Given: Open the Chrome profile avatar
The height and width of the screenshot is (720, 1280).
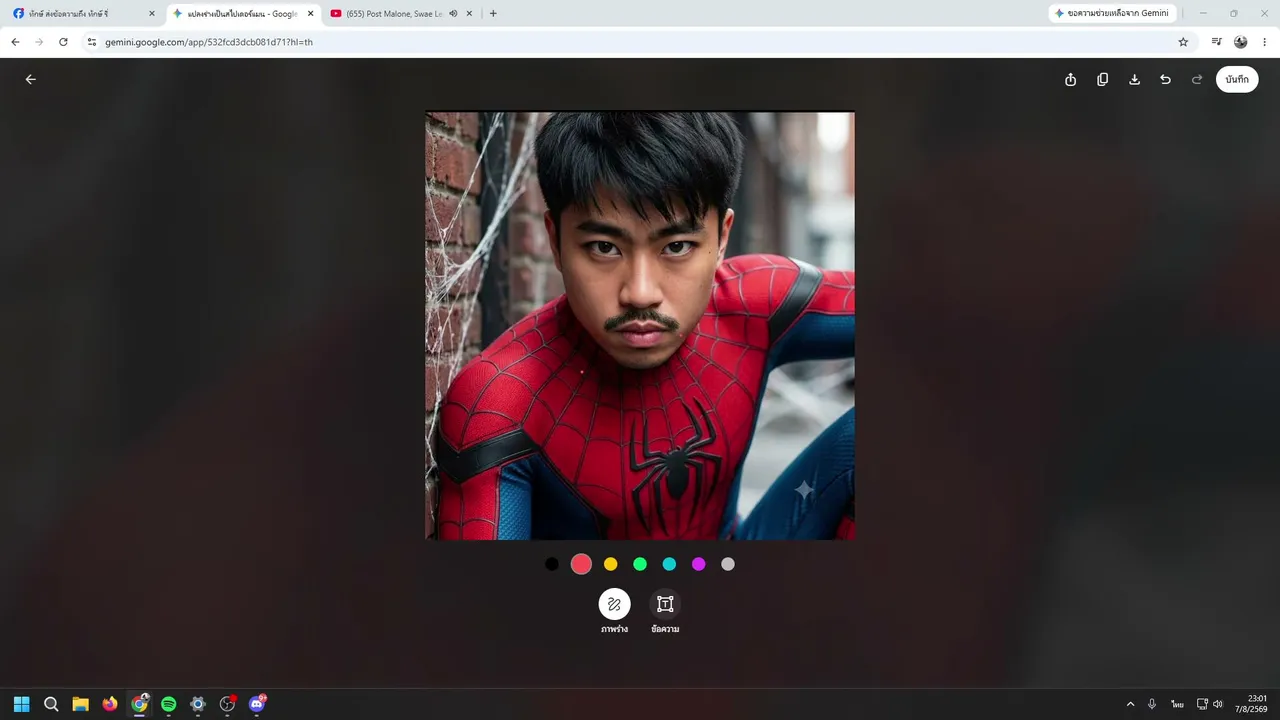Looking at the screenshot, I should pos(1241,42).
